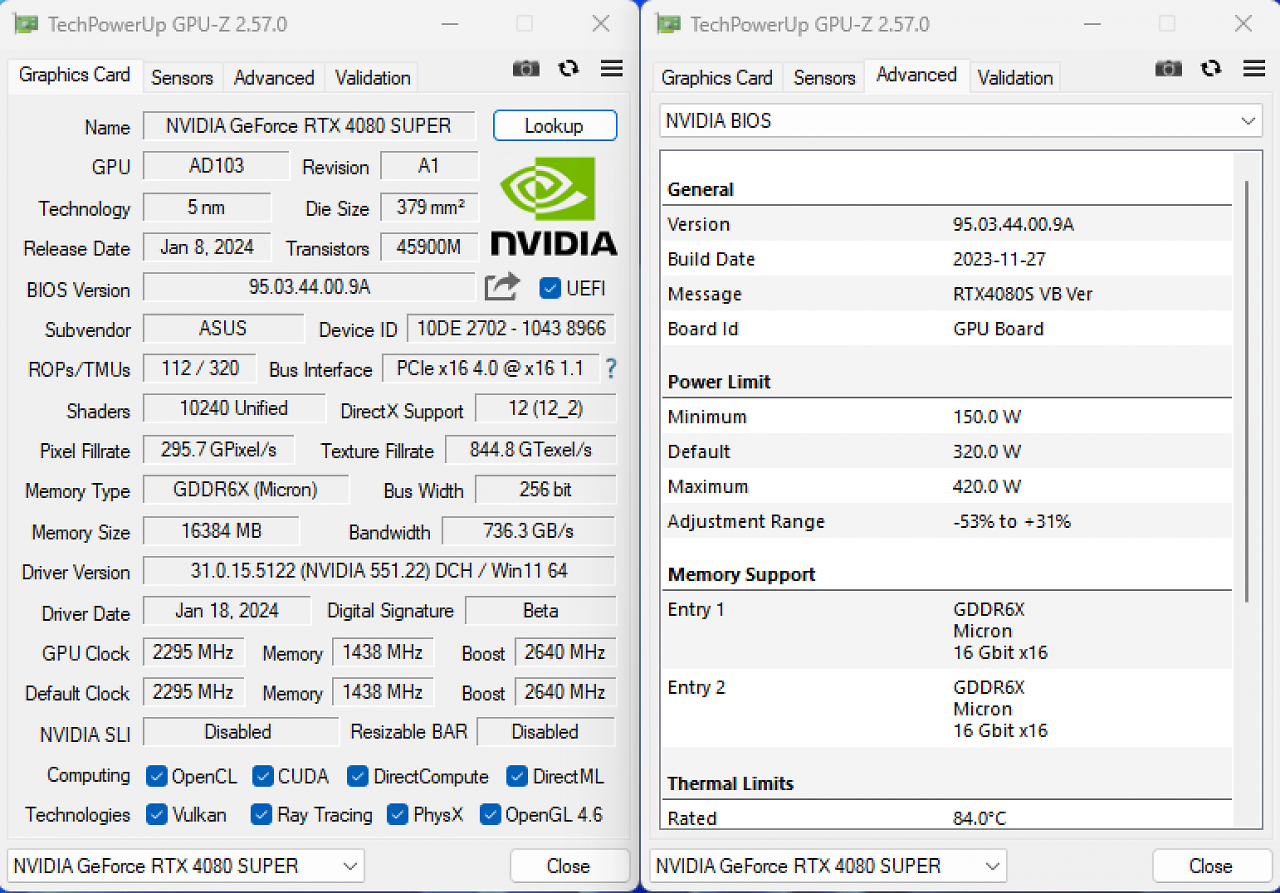Click the Pixel Fillrate value field
1280x893 pixels.
tap(218, 450)
